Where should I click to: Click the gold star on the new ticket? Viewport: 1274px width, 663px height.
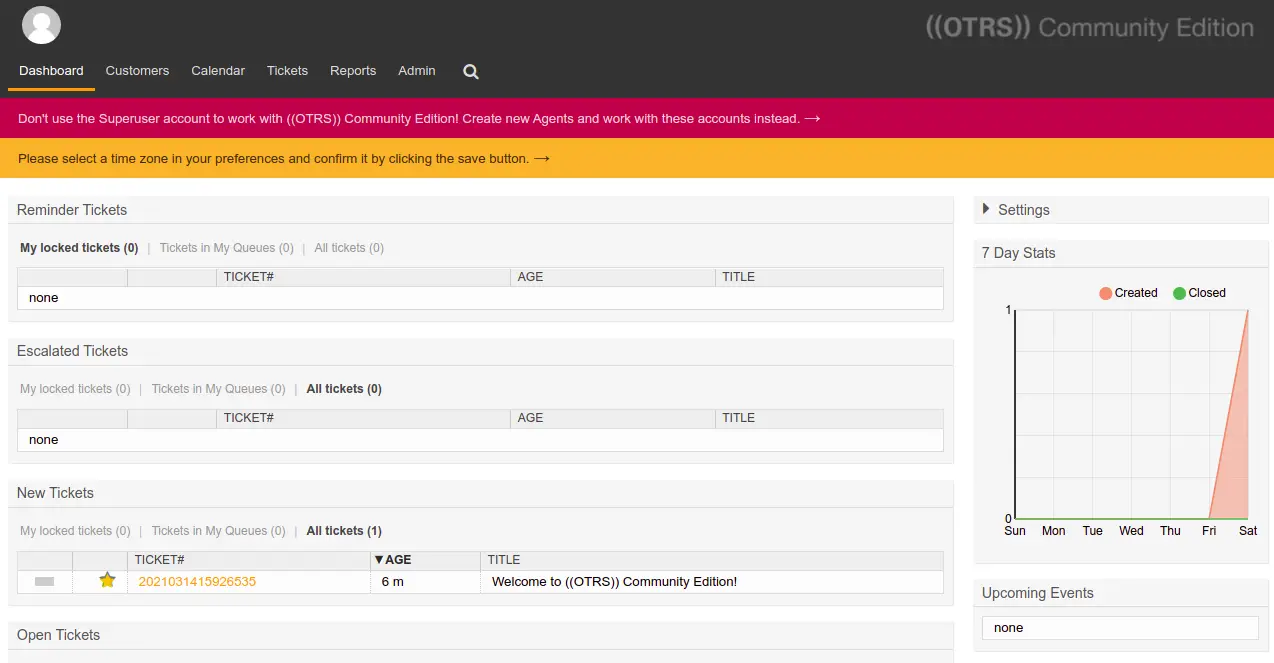107,580
